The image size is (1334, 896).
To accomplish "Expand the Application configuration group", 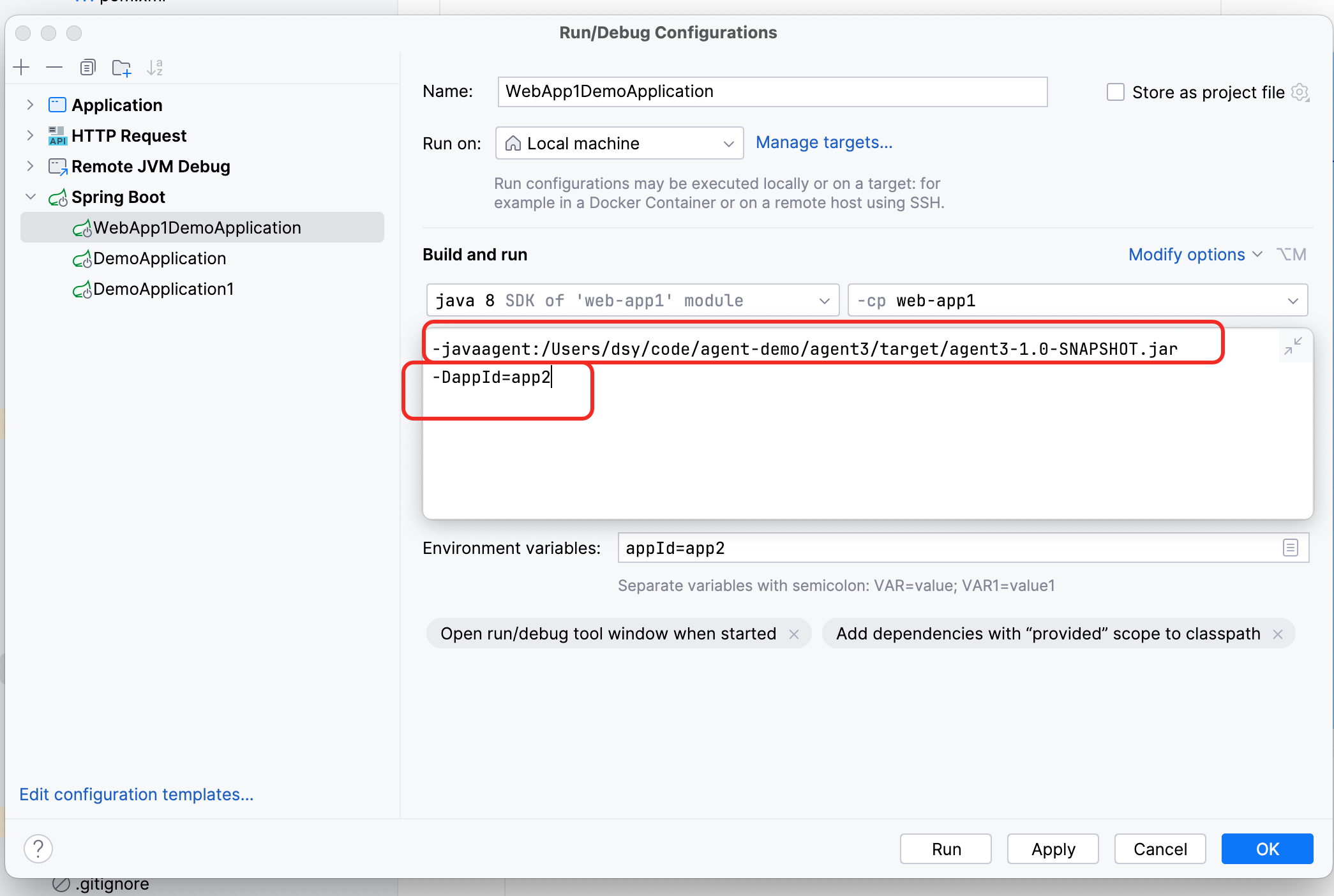I will [x=30, y=105].
